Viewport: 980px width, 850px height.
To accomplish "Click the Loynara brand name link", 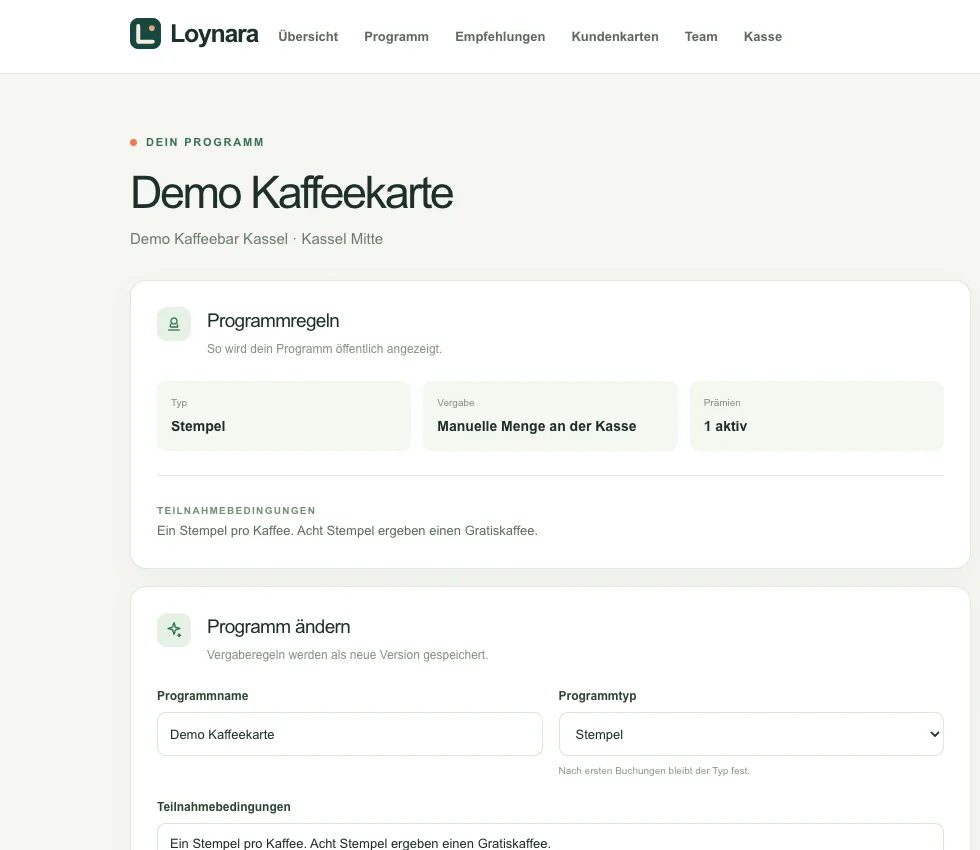I will coord(214,34).
